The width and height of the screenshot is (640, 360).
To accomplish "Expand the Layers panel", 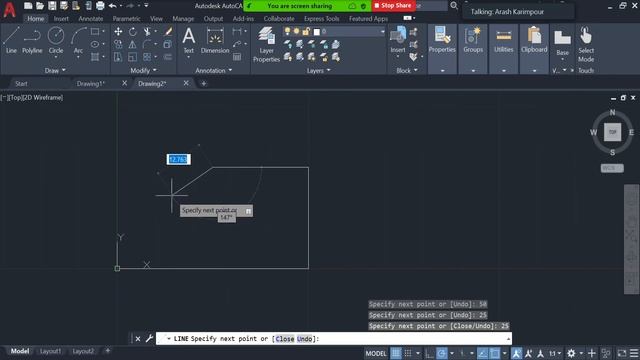I will (x=318, y=71).
